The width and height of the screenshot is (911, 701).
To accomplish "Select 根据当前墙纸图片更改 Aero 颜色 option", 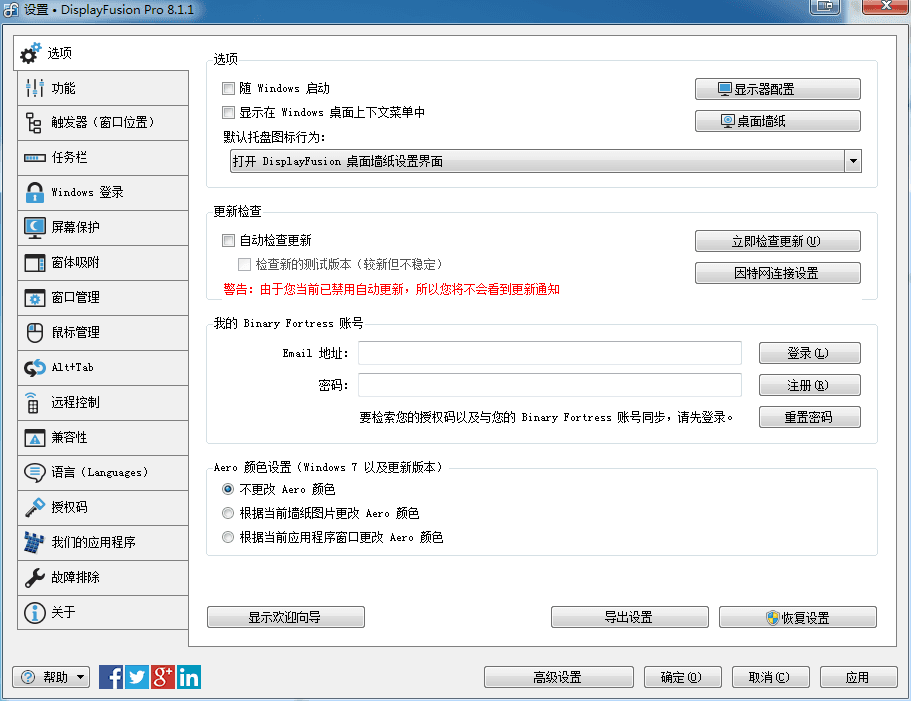I will [228, 513].
